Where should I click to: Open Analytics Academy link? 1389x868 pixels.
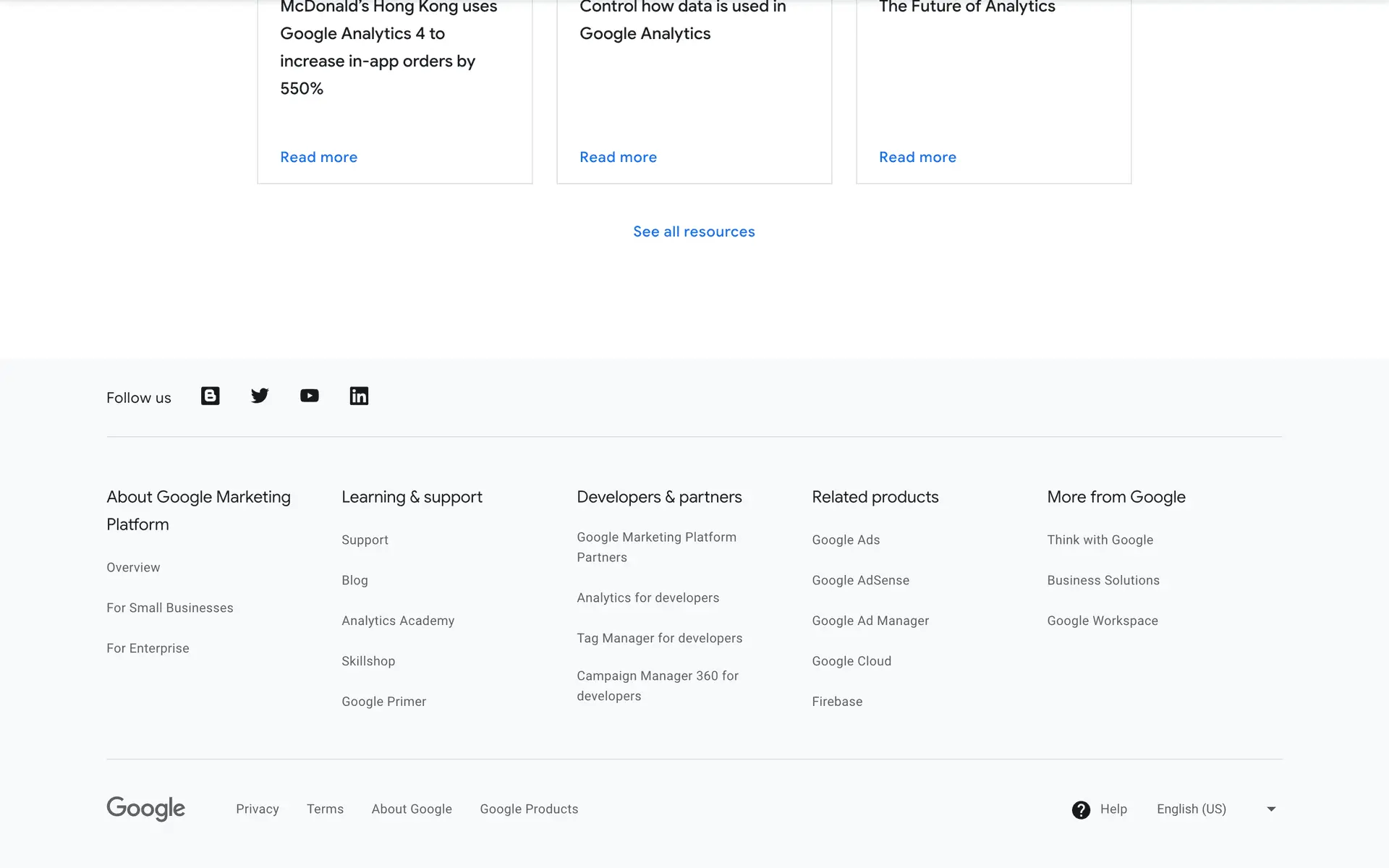[398, 621]
